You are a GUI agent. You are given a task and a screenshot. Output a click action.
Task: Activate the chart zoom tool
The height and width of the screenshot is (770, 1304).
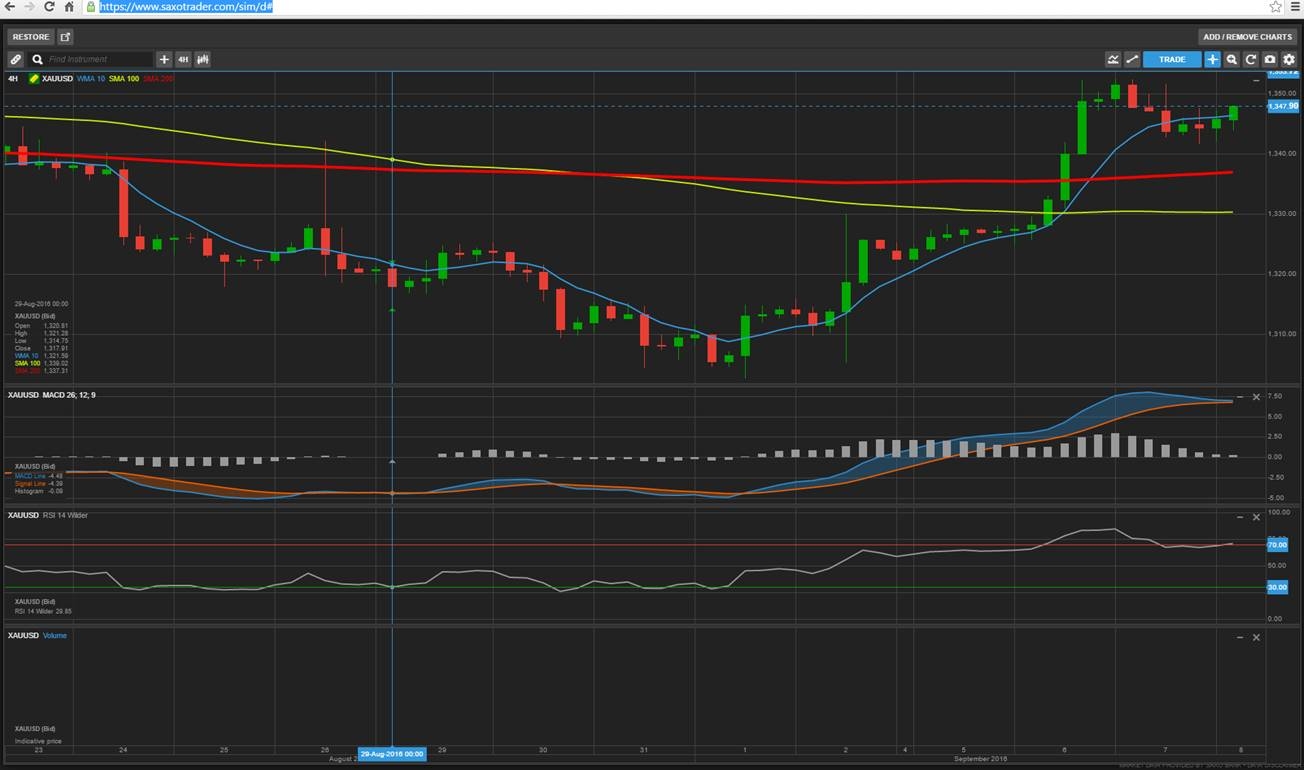[x=1232, y=59]
